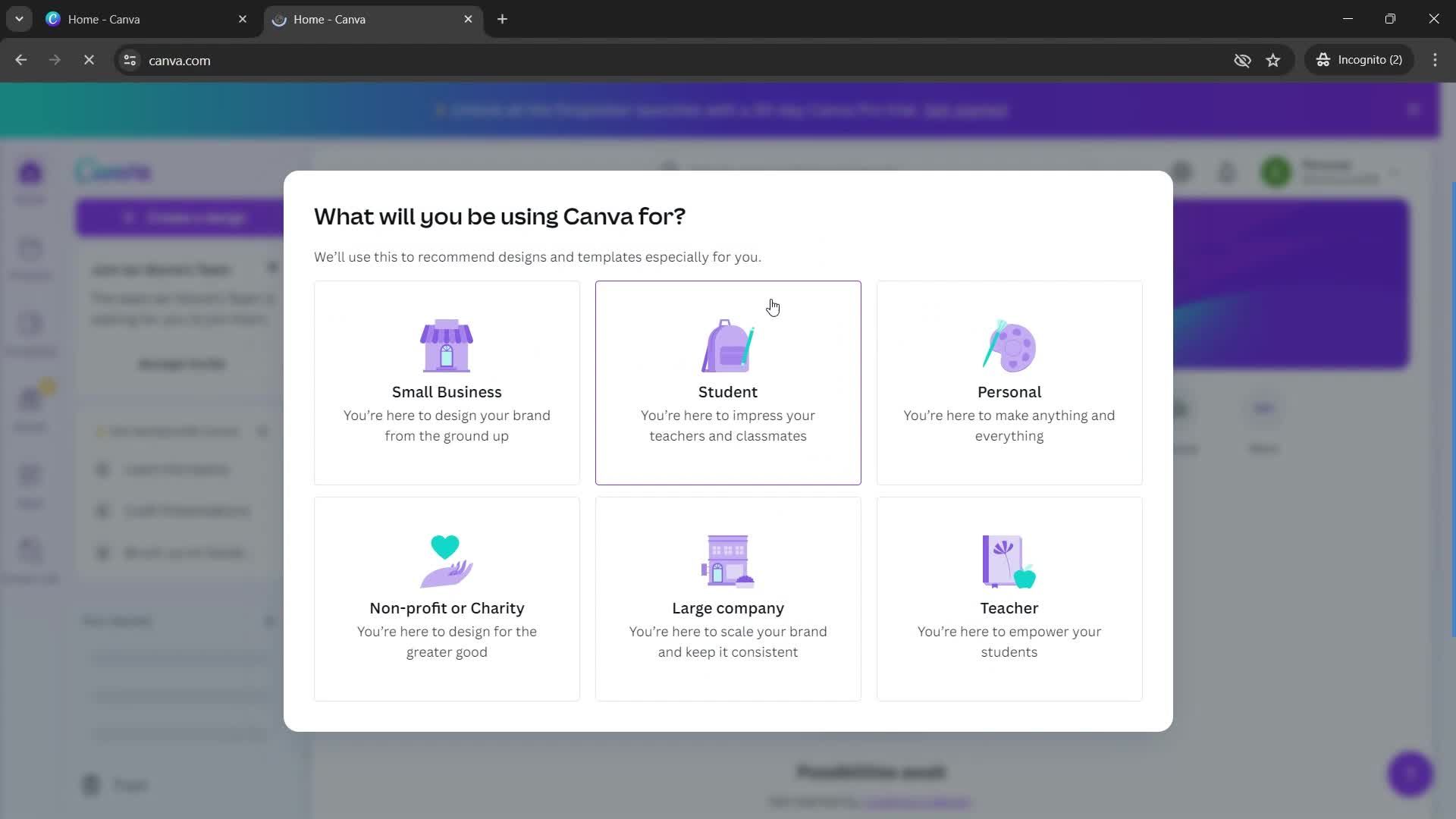The width and height of the screenshot is (1456, 819).
Task: Select the Small Business storefront icon
Action: (447, 346)
